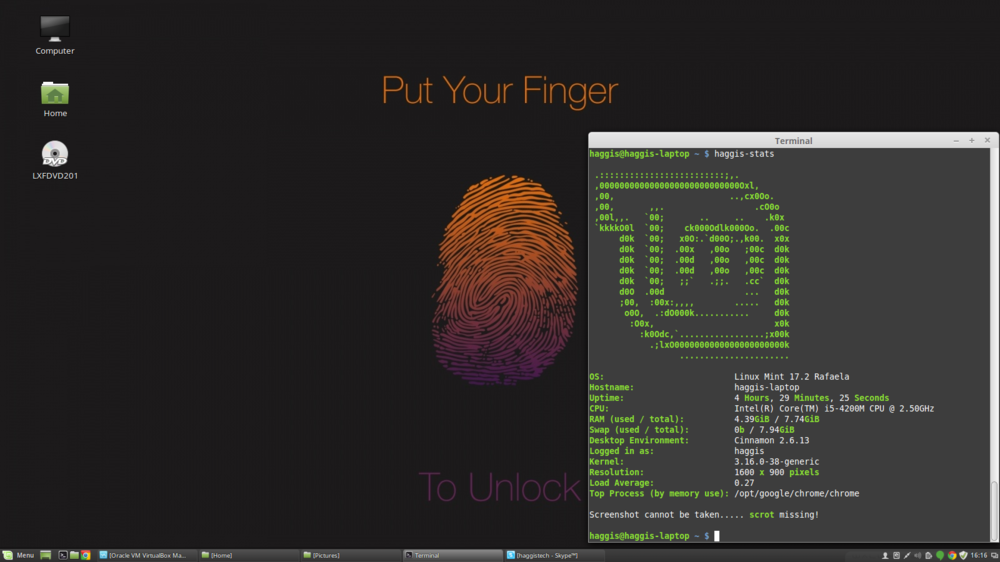
Task: Click the removable drives tray icon
Action: pos(896,556)
